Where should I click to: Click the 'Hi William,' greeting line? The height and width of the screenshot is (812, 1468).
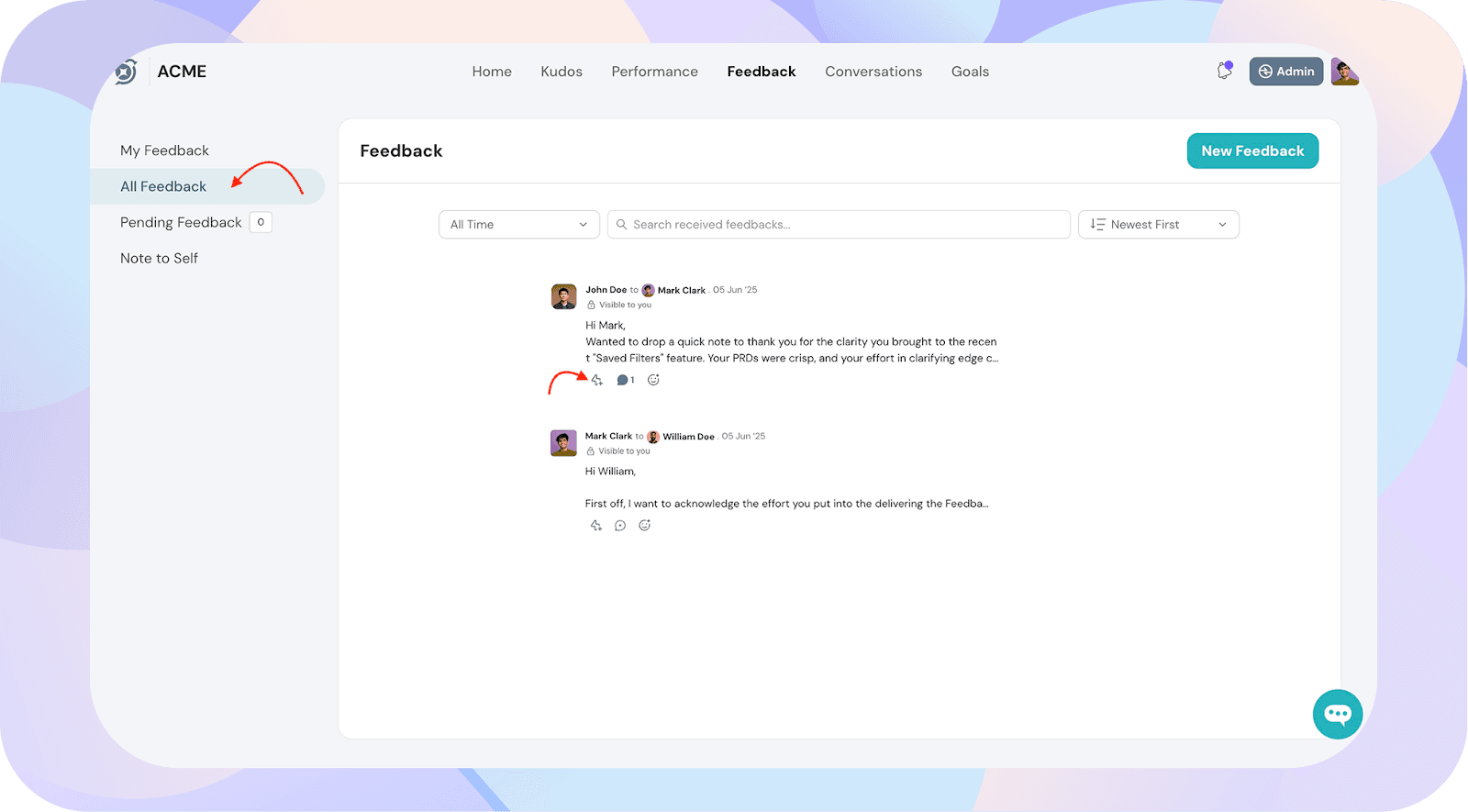point(610,472)
